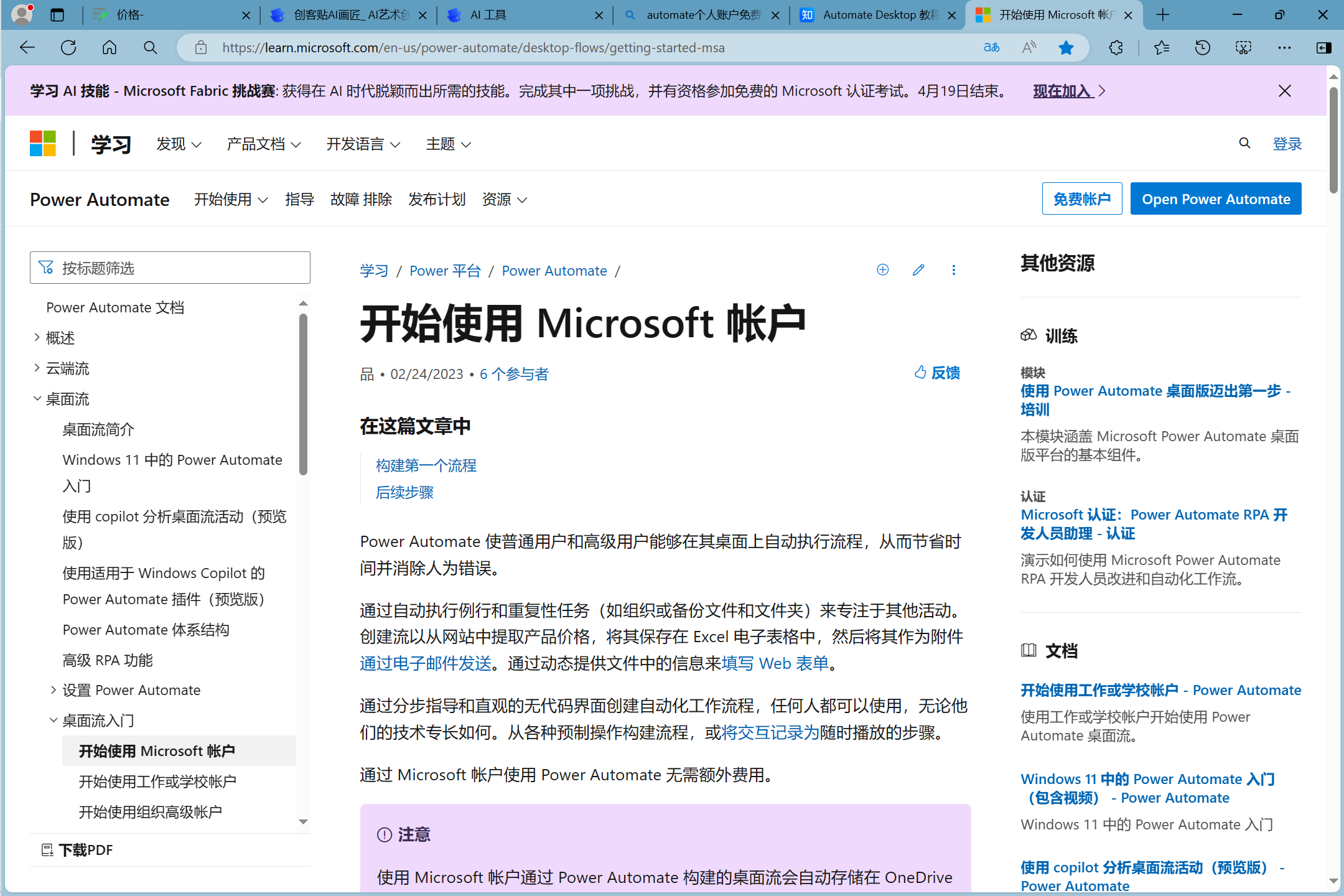
Task: Switch to Automate Desktop 教程 tab
Action: pos(877,15)
